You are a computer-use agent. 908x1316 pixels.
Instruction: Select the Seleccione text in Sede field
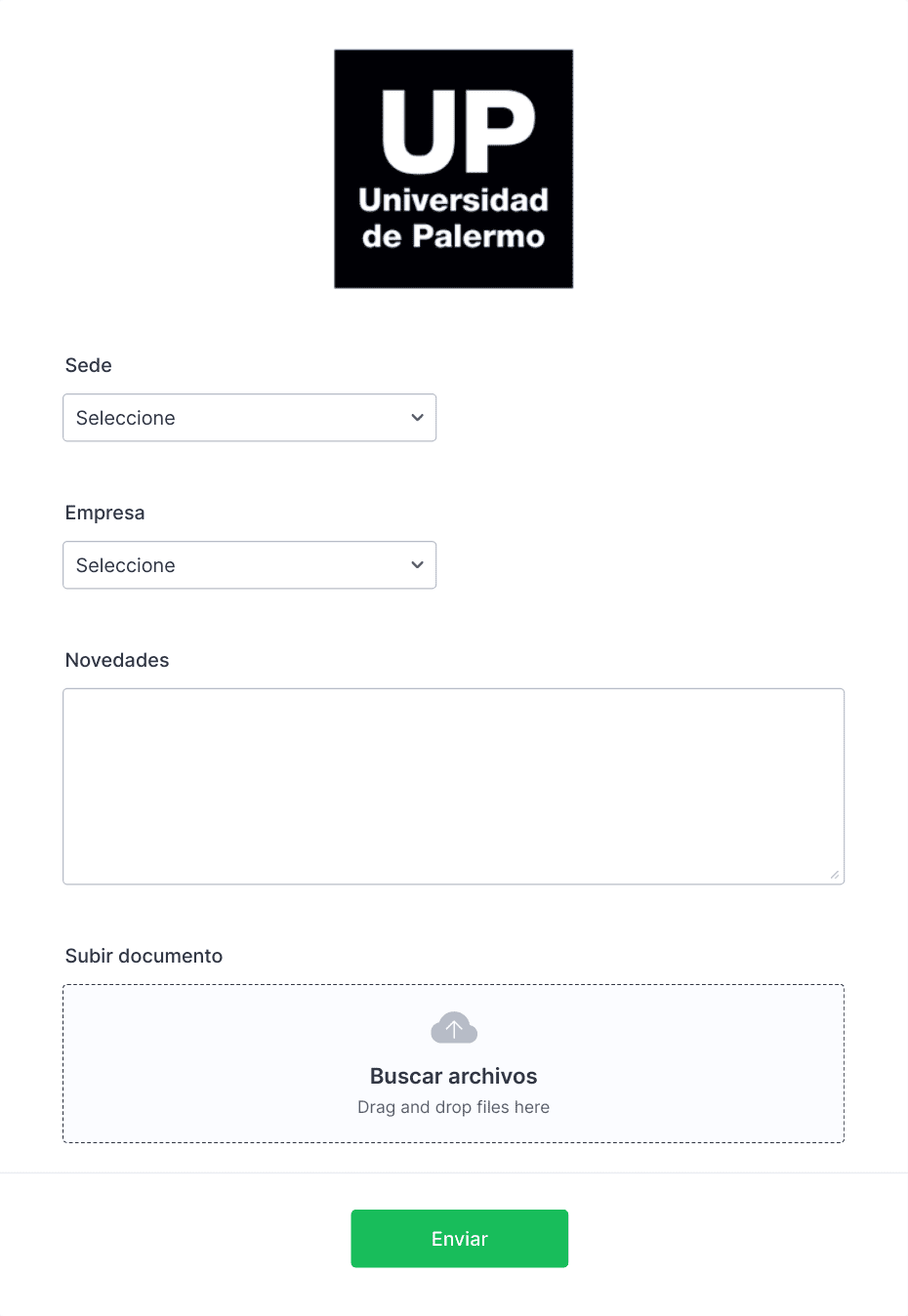click(x=126, y=418)
